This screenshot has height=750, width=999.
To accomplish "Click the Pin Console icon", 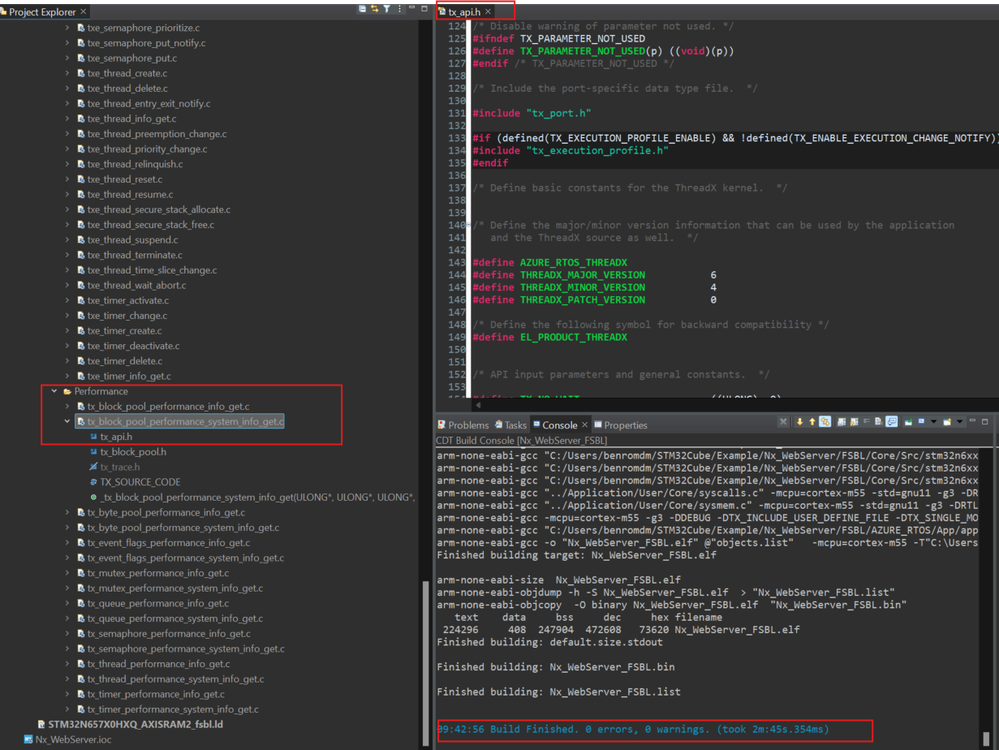I will (x=909, y=422).
